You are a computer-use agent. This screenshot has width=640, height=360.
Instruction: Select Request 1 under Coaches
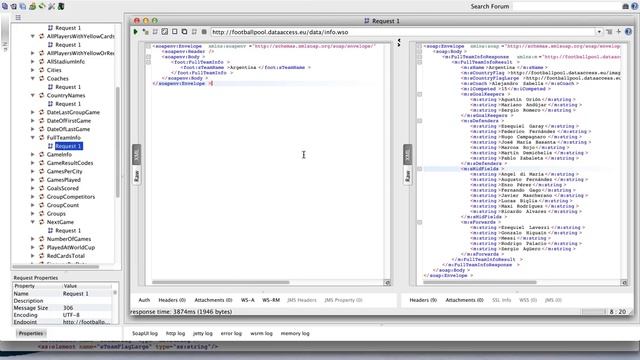(x=68, y=87)
